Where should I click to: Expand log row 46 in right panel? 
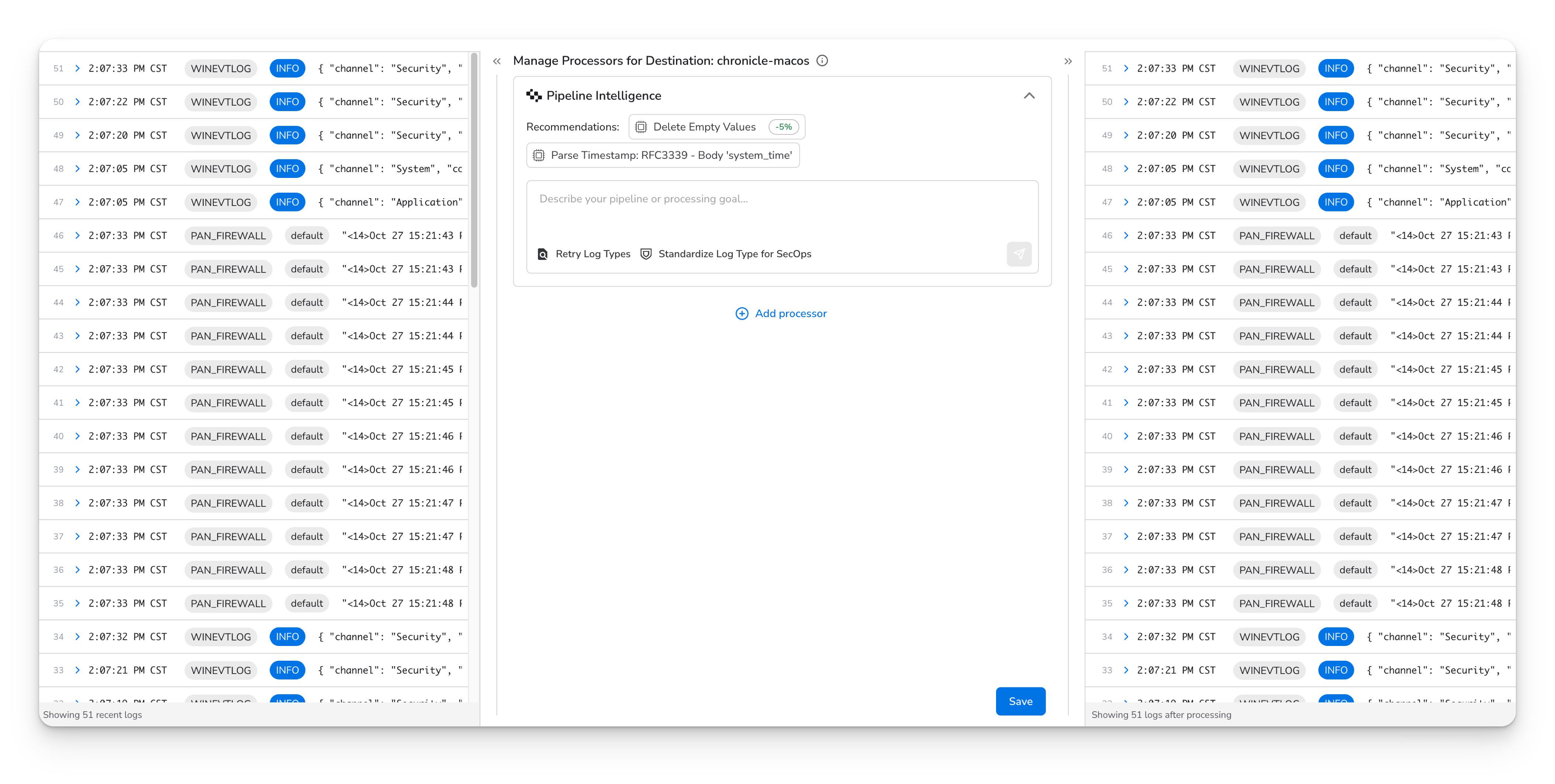(1126, 235)
